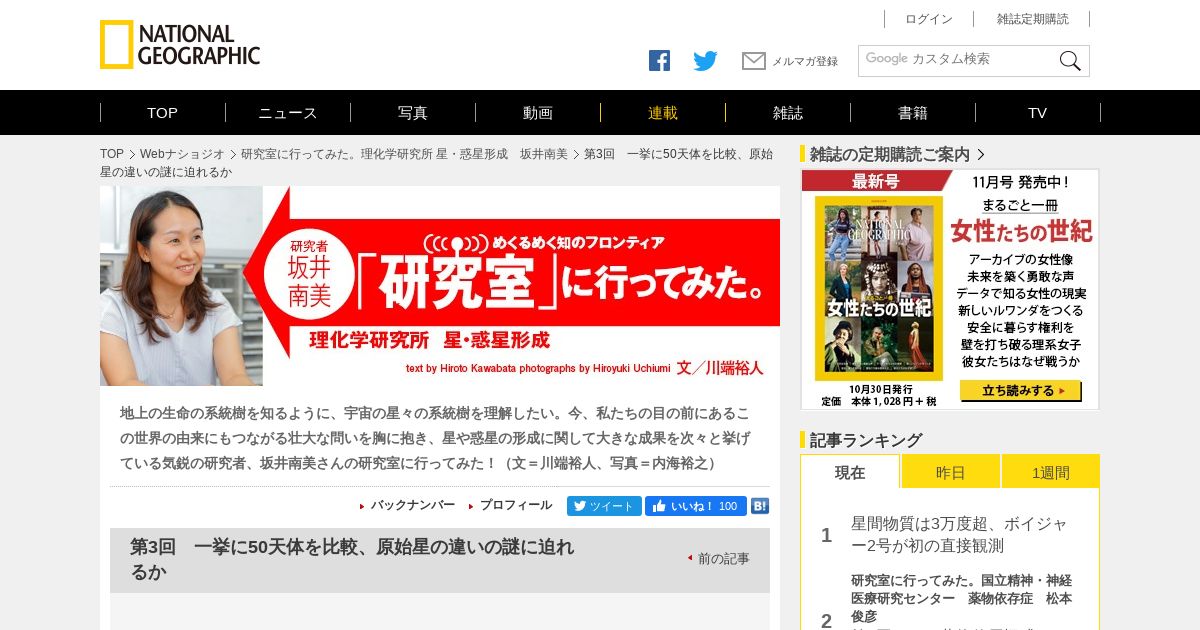
Task: Click the Hatena bookmark B! icon
Action: pyautogui.click(x=760, y=506)
